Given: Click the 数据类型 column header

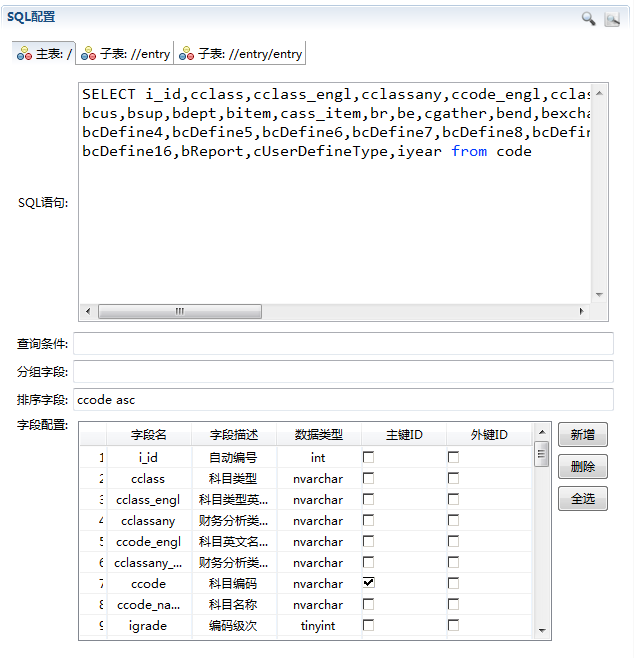Looking at the screenshot, I should pyautogui.click(x=318, y=435).
